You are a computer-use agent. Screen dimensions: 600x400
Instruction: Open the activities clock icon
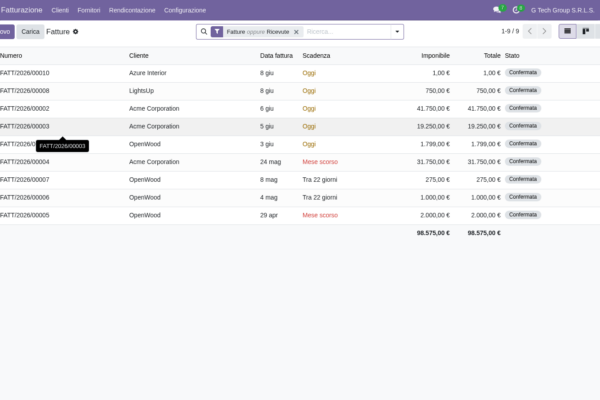tap(516, 10)
